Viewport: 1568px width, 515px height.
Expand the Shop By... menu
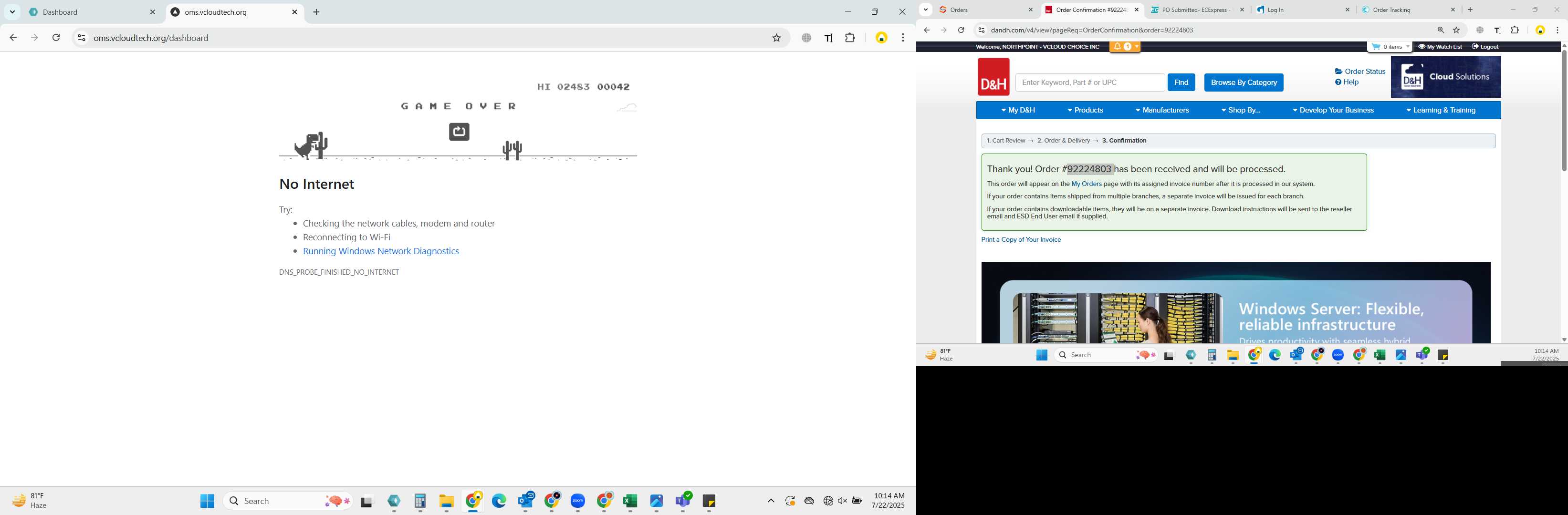point(1241,110)
